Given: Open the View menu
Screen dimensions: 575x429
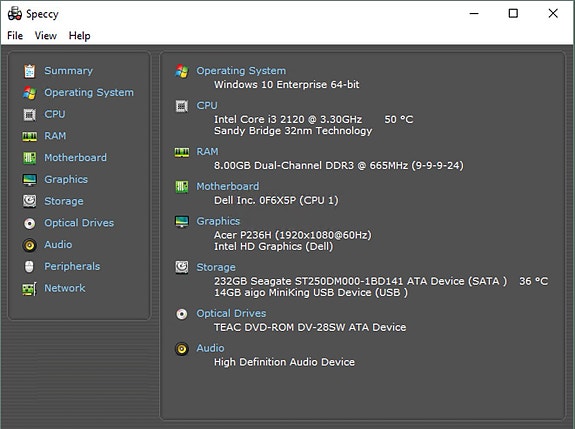Looking at the screenshot, I should click(x=46, y=36).
